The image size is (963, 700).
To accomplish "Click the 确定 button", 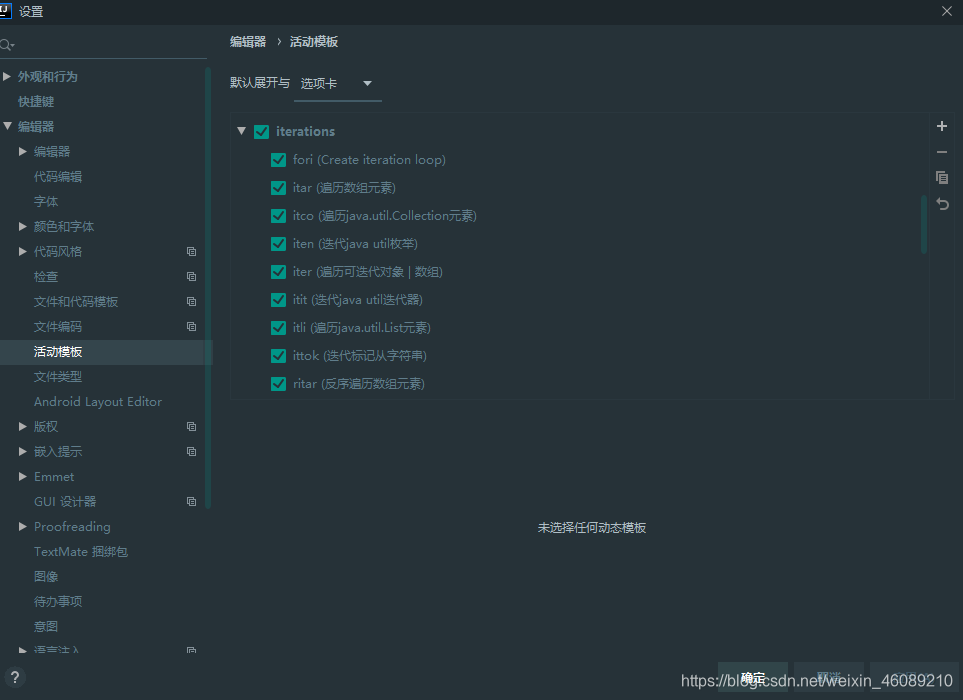I will coord(752,677).
